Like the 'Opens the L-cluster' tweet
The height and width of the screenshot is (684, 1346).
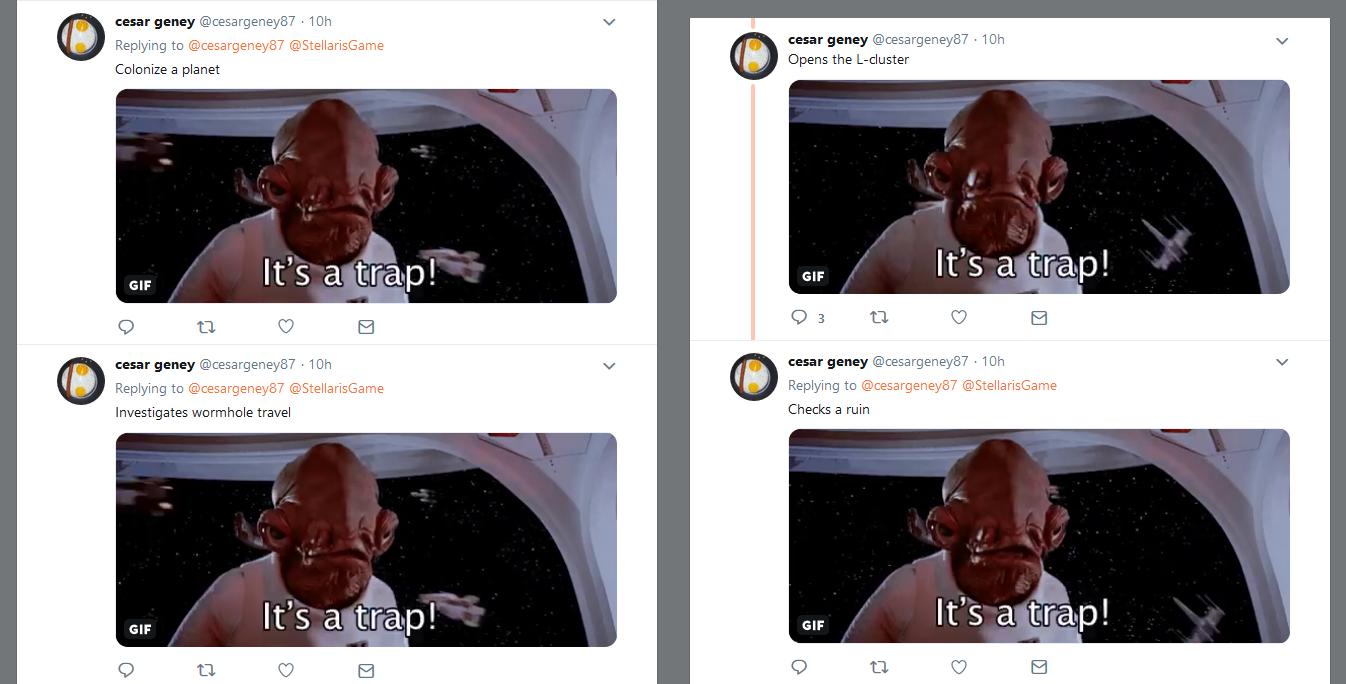[959, 317]
